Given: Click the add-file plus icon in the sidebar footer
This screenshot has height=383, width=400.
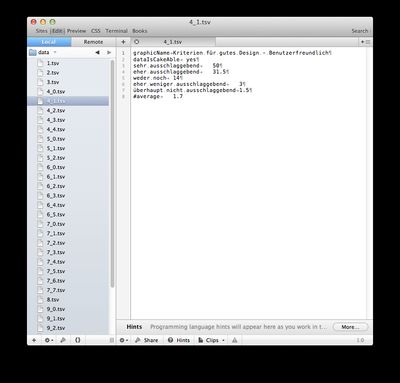Looking at the screenshot, I should 34,340.
